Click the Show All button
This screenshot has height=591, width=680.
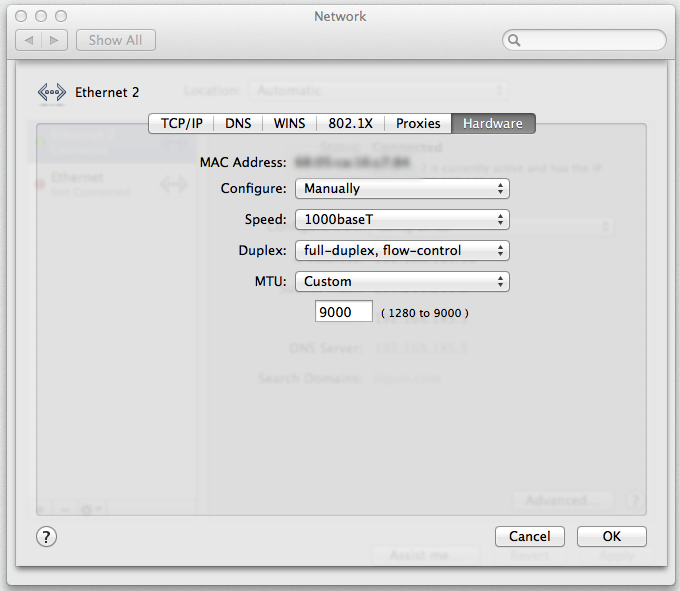click(x=116, y=40)
